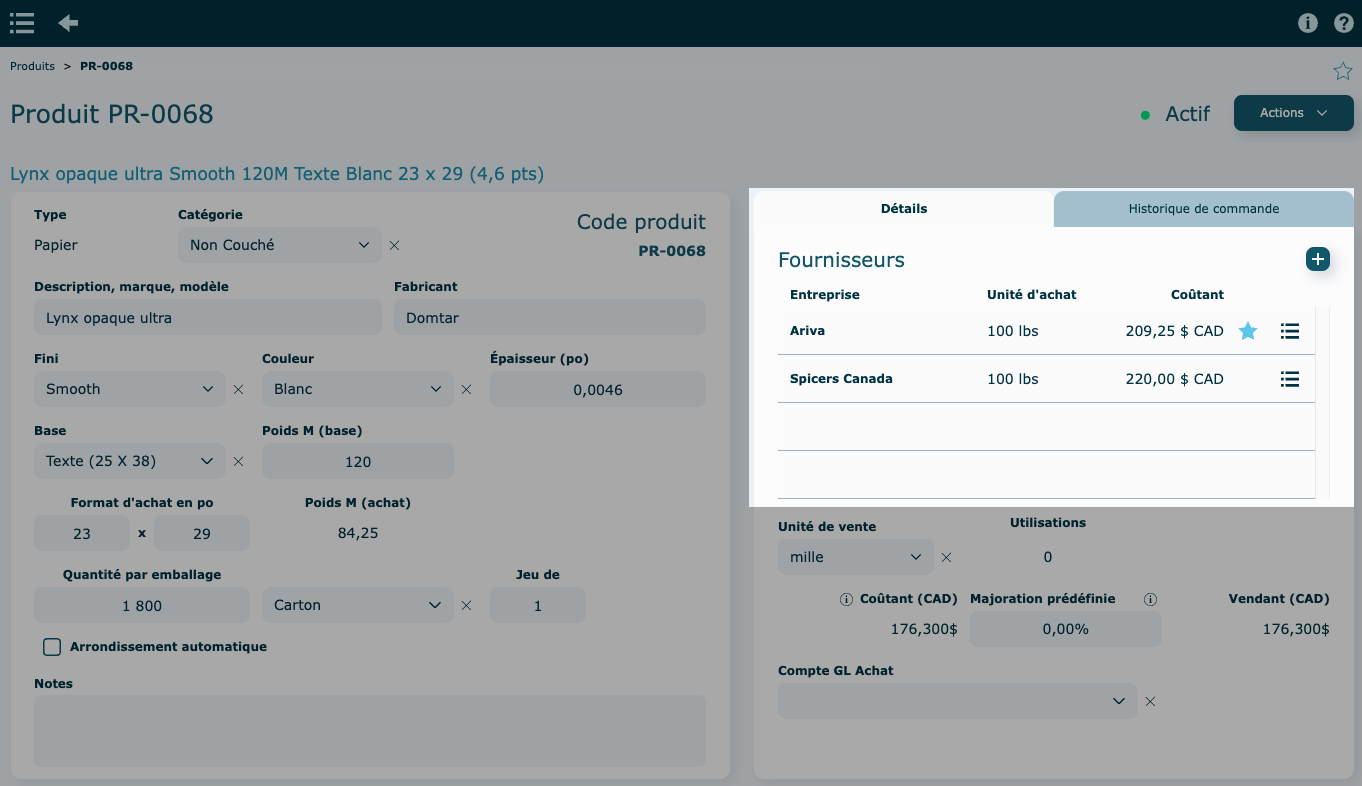Click the help question mark icon

tap(1343, 23)
